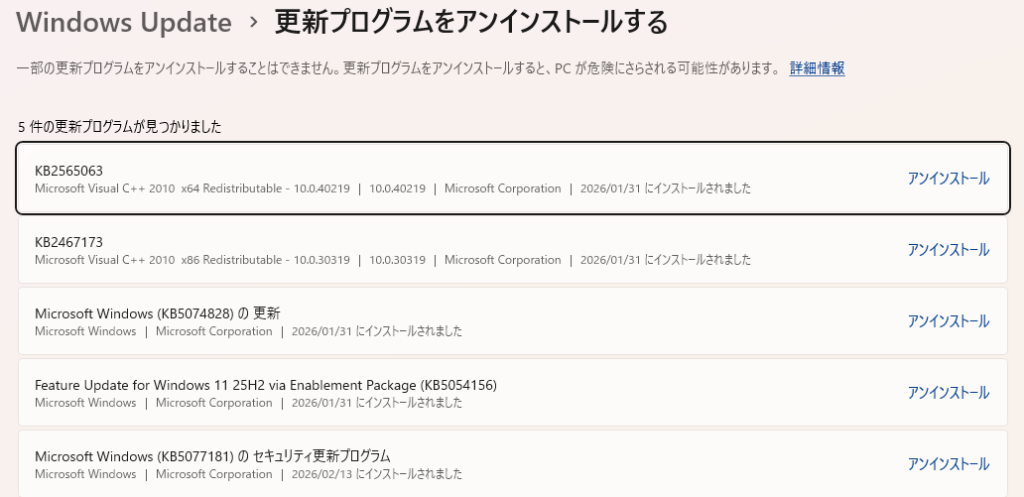Click the x64 Redistributable 10.0.40219 details line
The height and width of the screenshot is (497, 1024).
pos(392,189)
